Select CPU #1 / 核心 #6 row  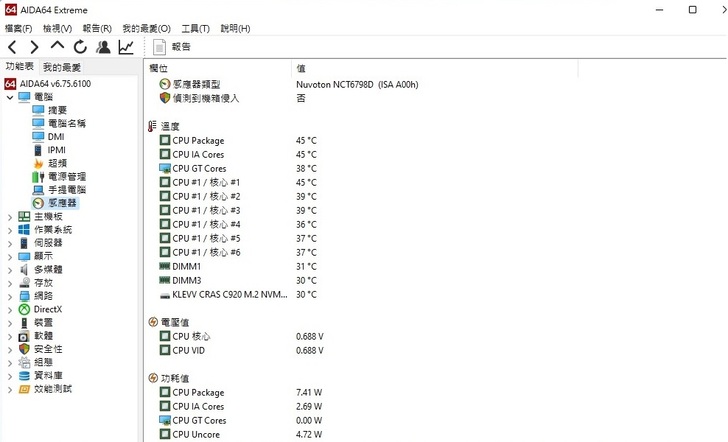click(x=239, y=252)
